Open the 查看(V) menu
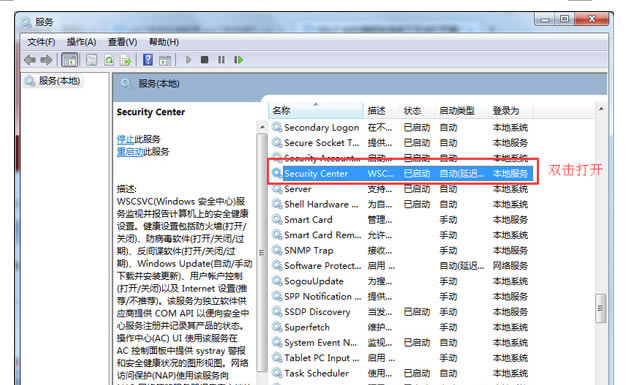 click(122, 42)
